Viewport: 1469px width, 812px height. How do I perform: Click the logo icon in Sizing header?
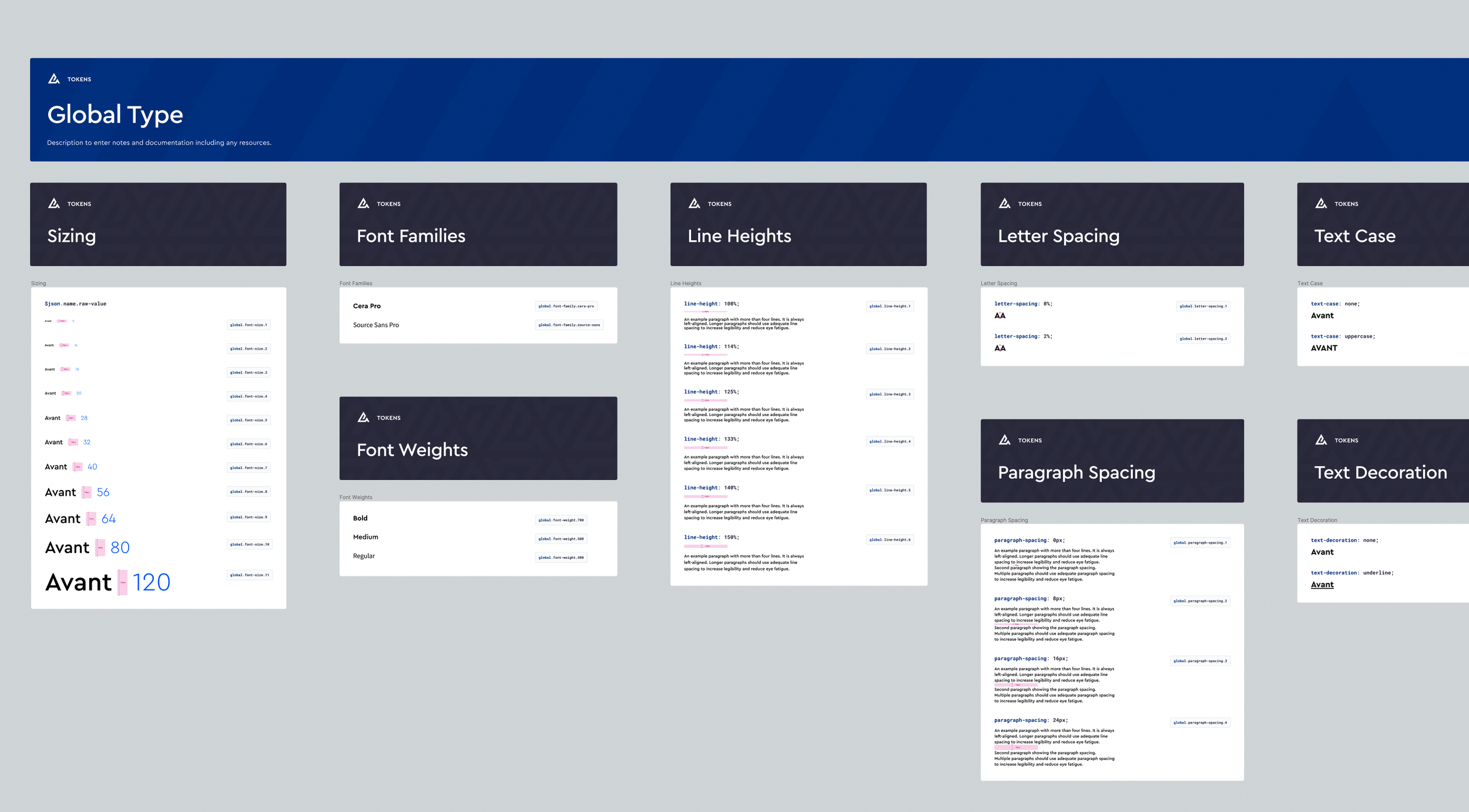(x=54, y=203)
